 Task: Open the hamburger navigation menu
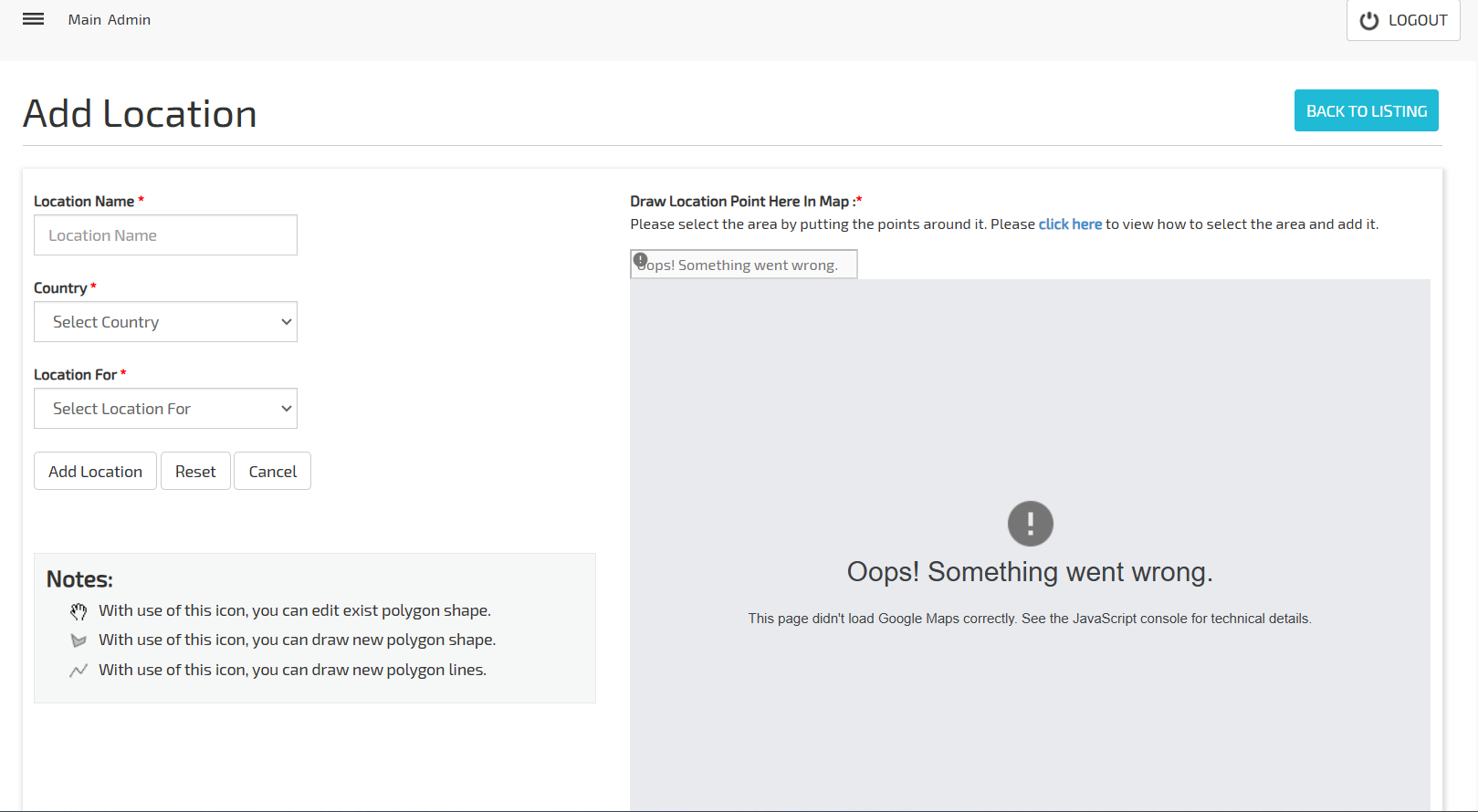(34, 19)
